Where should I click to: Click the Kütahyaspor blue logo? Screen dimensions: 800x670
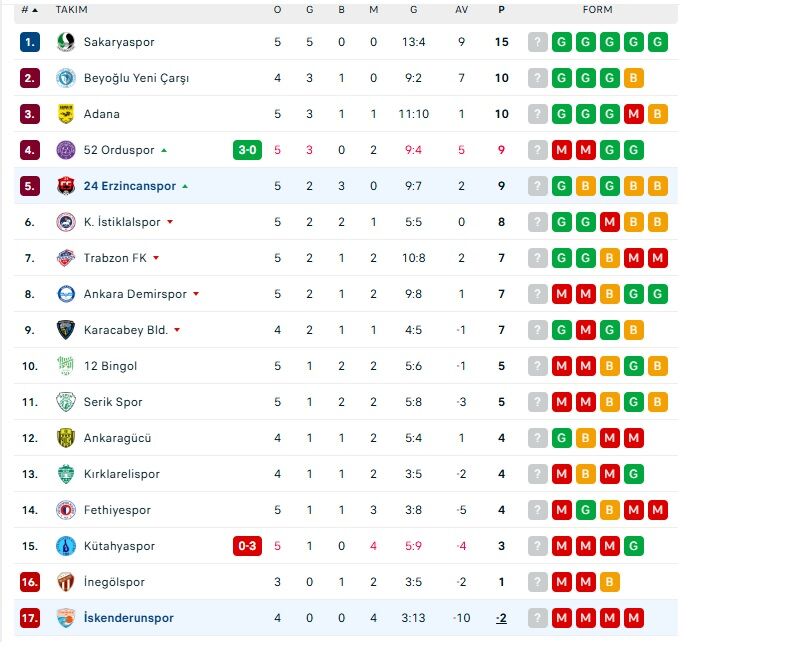pyautogui.click(x=66, y=546)
